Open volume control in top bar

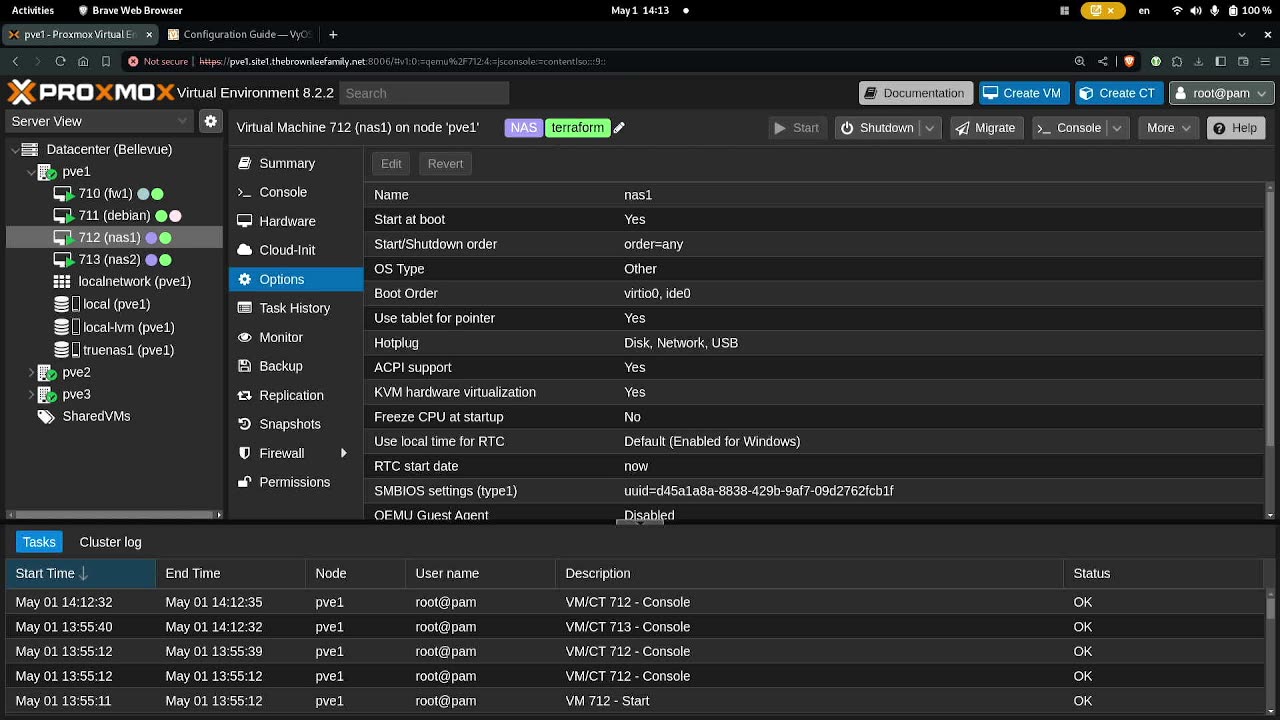(x=1196, y=10)
